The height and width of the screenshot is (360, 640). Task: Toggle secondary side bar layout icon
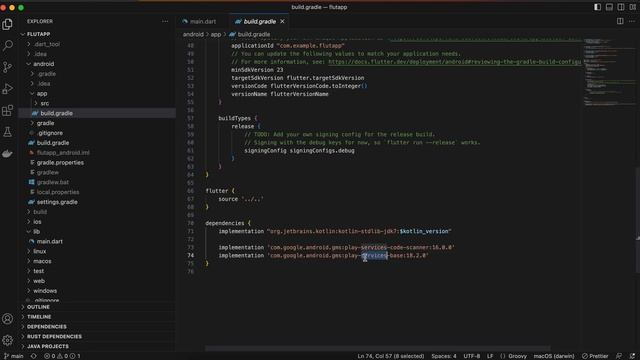[x=621, y=7]
